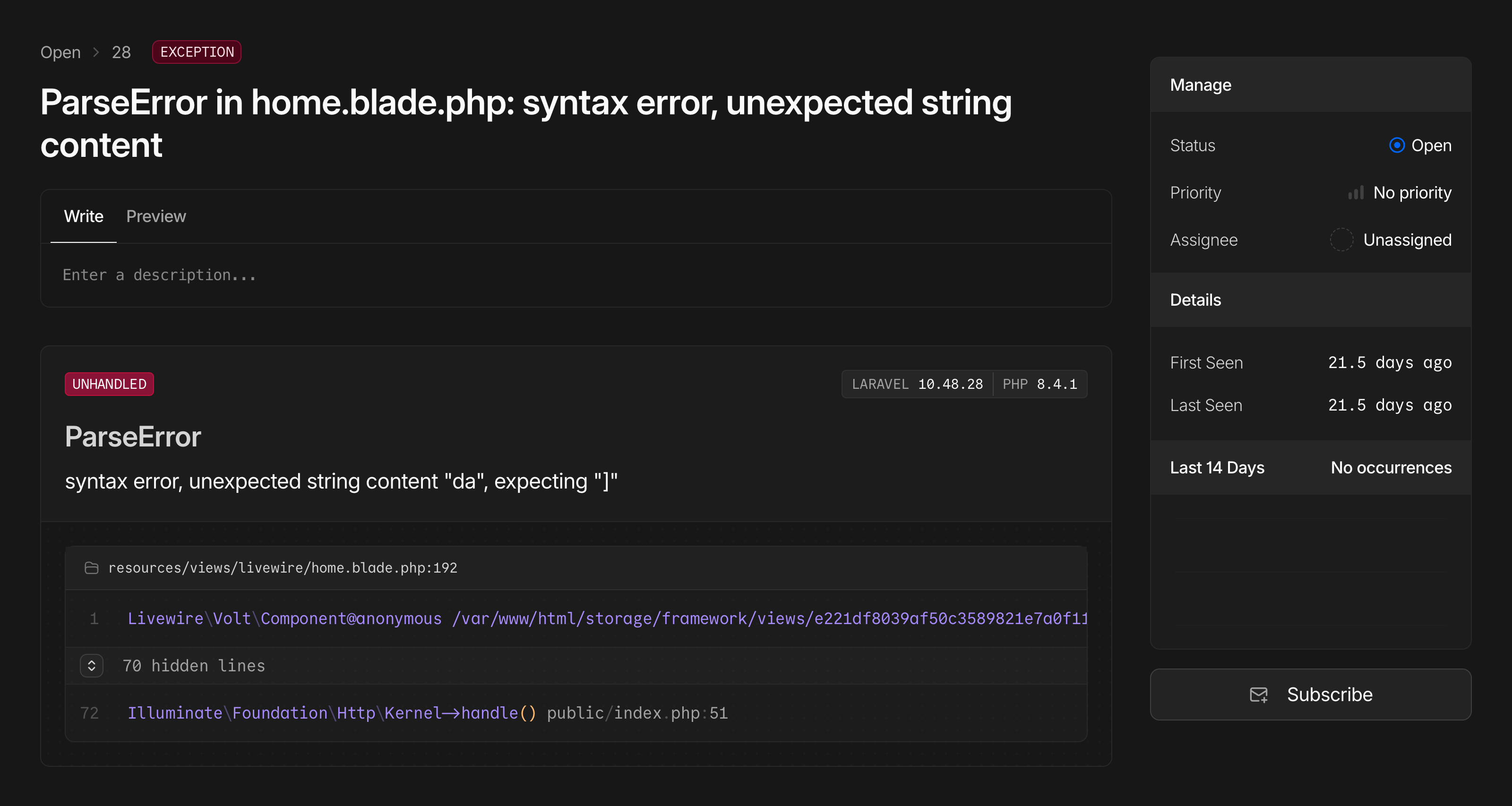Focus the Enter a description field
This screenshot has height=806, width=1512.
(575, 275)
